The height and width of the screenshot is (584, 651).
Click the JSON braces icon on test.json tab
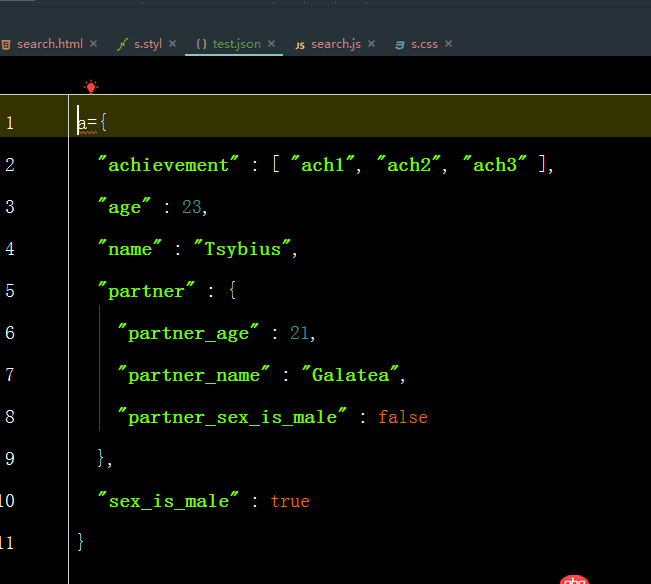coord(201,44)
